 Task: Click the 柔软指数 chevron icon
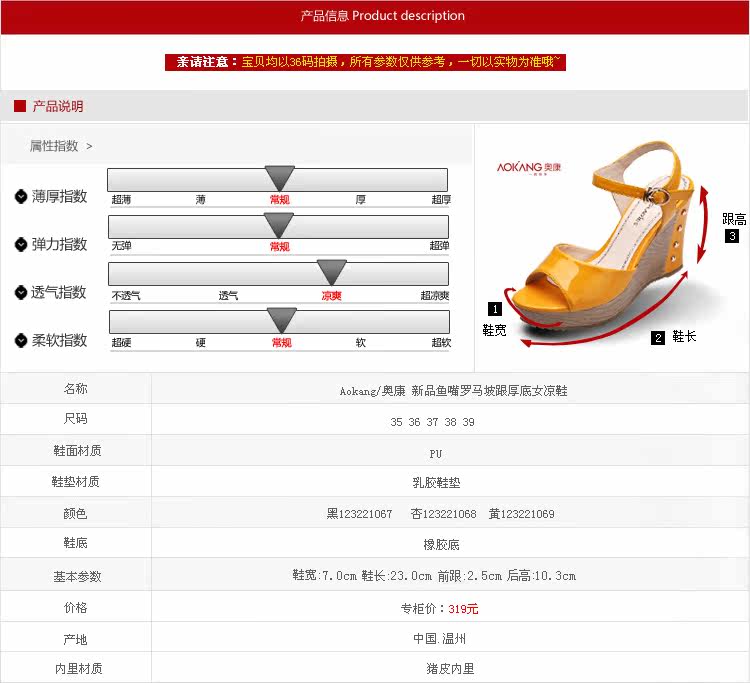[21, 341]
